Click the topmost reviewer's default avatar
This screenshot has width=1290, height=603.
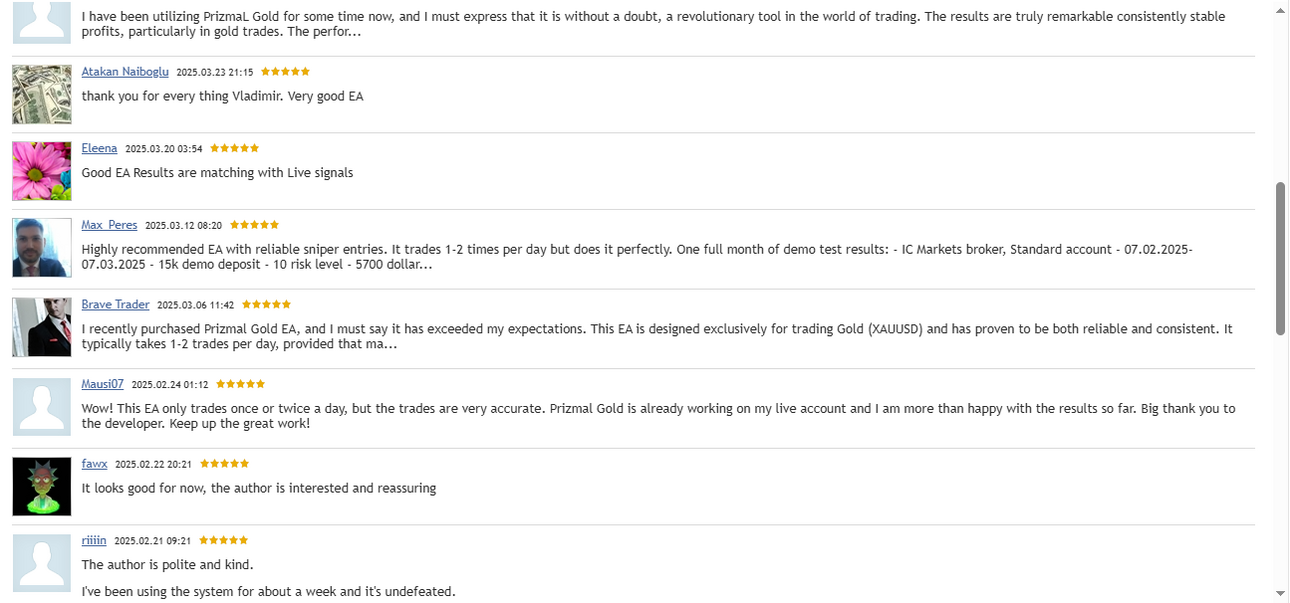coord(42,21)
